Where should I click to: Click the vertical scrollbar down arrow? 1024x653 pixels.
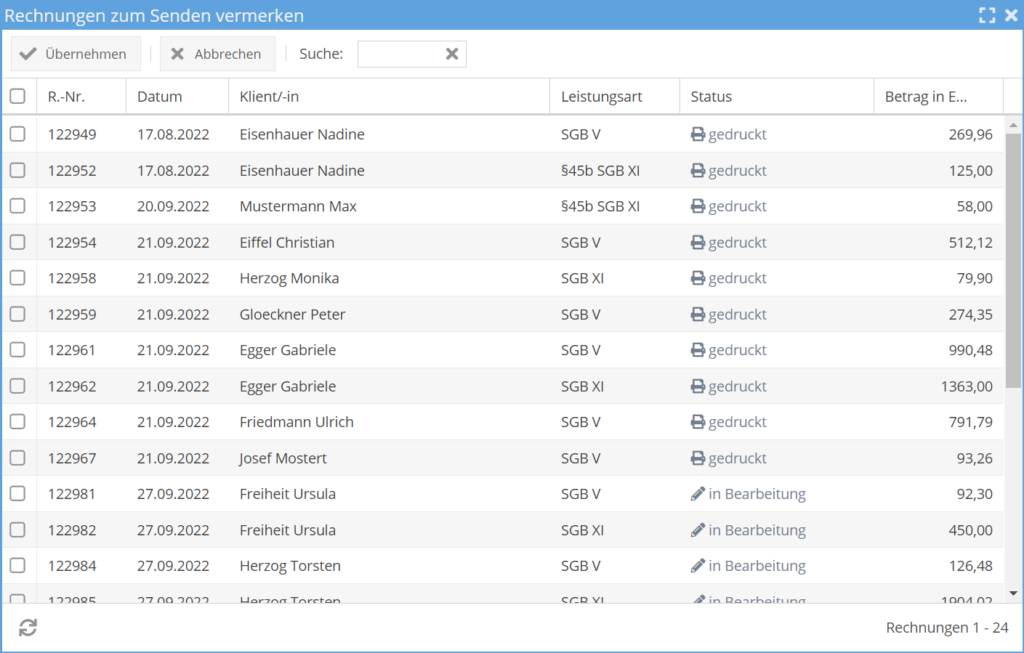tap(1013, 593)
